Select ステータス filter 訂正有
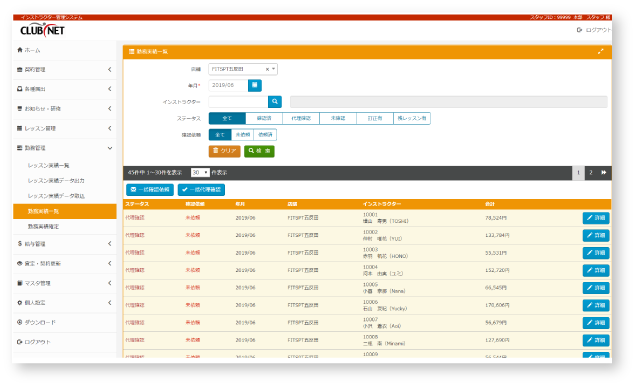Viewport: 637px width, 387px height. coord(375,118)
